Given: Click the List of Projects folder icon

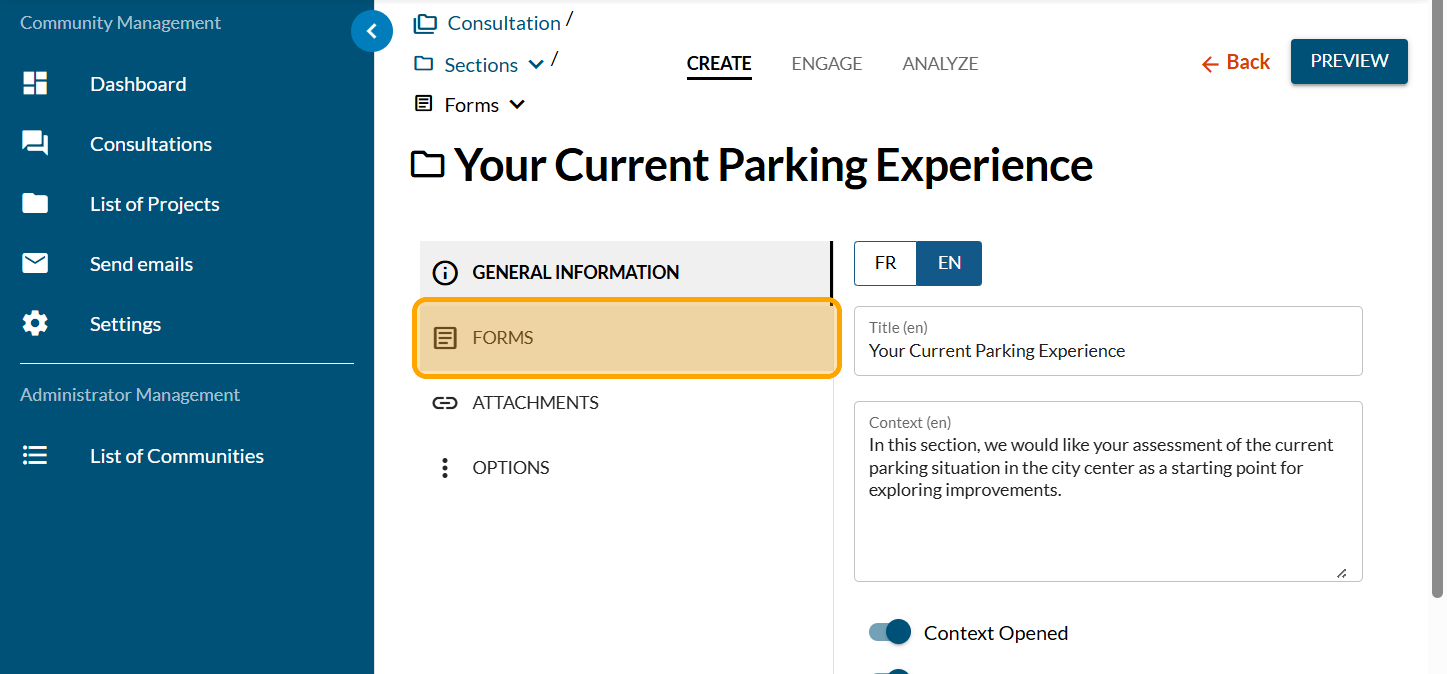Looking at the screenshot, I should (35, 204).
